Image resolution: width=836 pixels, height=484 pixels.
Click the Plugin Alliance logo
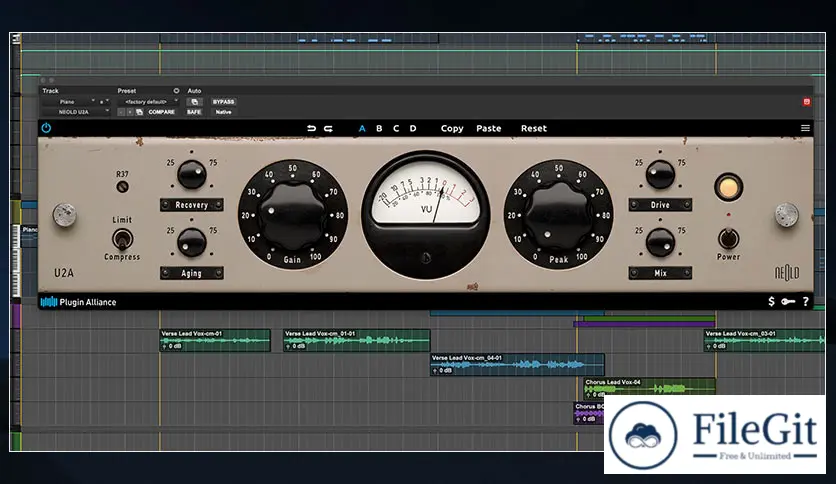click(x=78, y=302)
